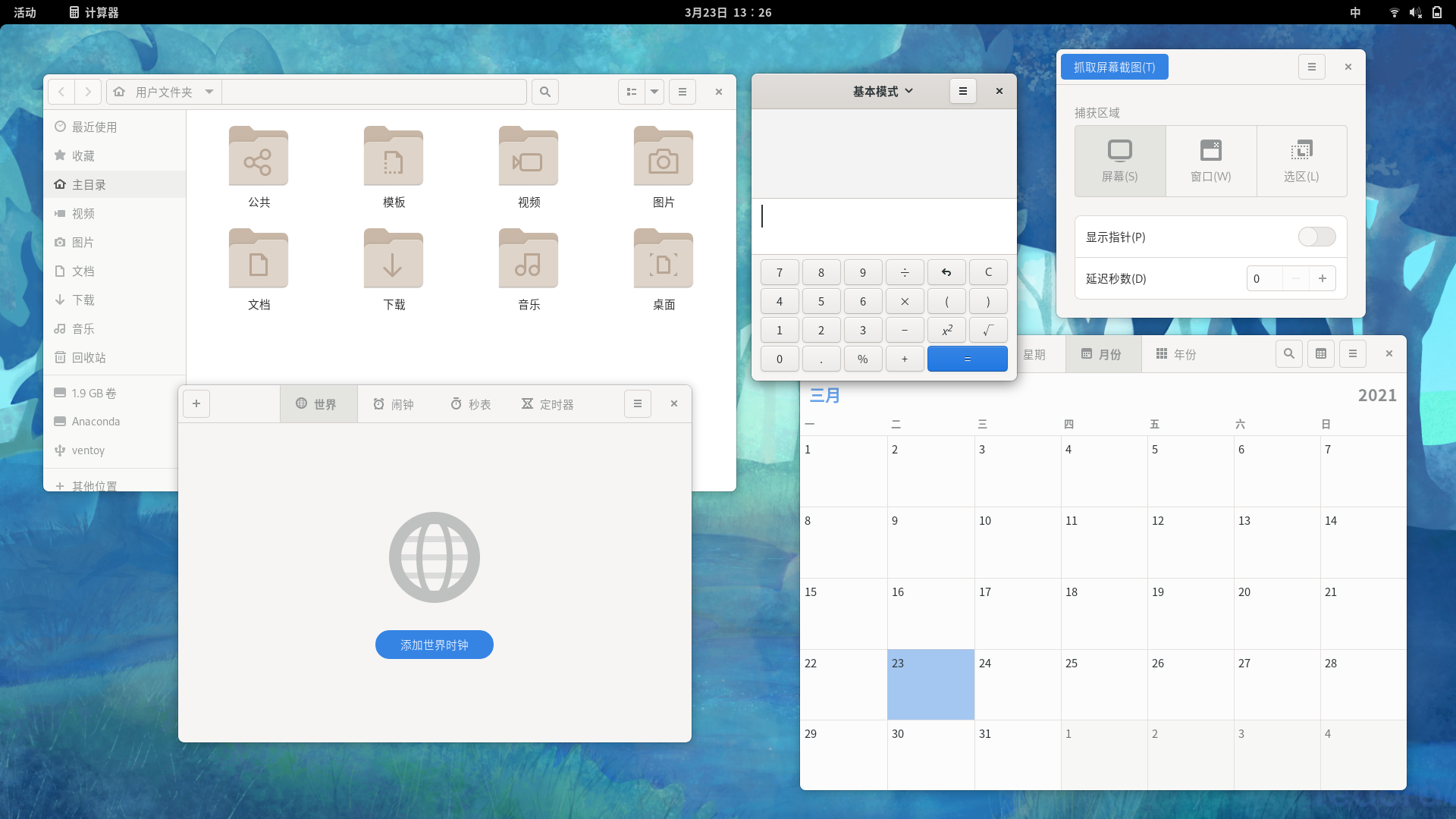Open the Pictures (图片) folder icon
Image resolution: width=1456 pixels, height=819 pixels.
[663, 157]
